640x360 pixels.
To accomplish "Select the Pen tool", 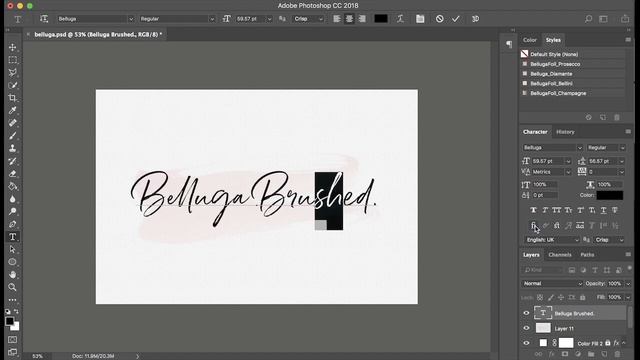I will pyautogui.click(x=13, y=224).
